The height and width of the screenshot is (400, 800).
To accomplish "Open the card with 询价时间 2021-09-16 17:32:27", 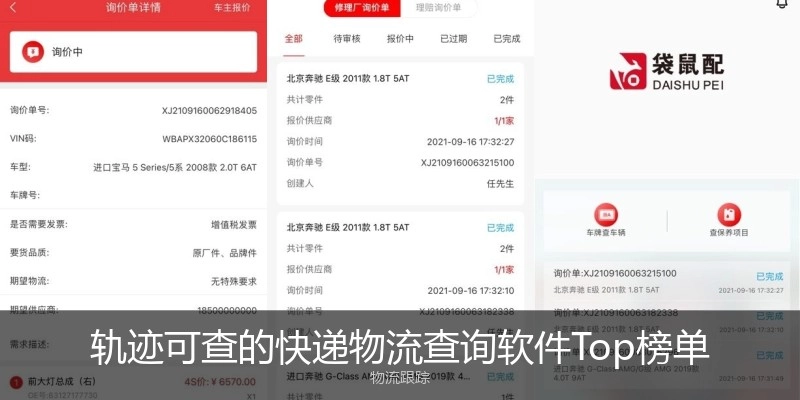I will click(x=401, y=134).
